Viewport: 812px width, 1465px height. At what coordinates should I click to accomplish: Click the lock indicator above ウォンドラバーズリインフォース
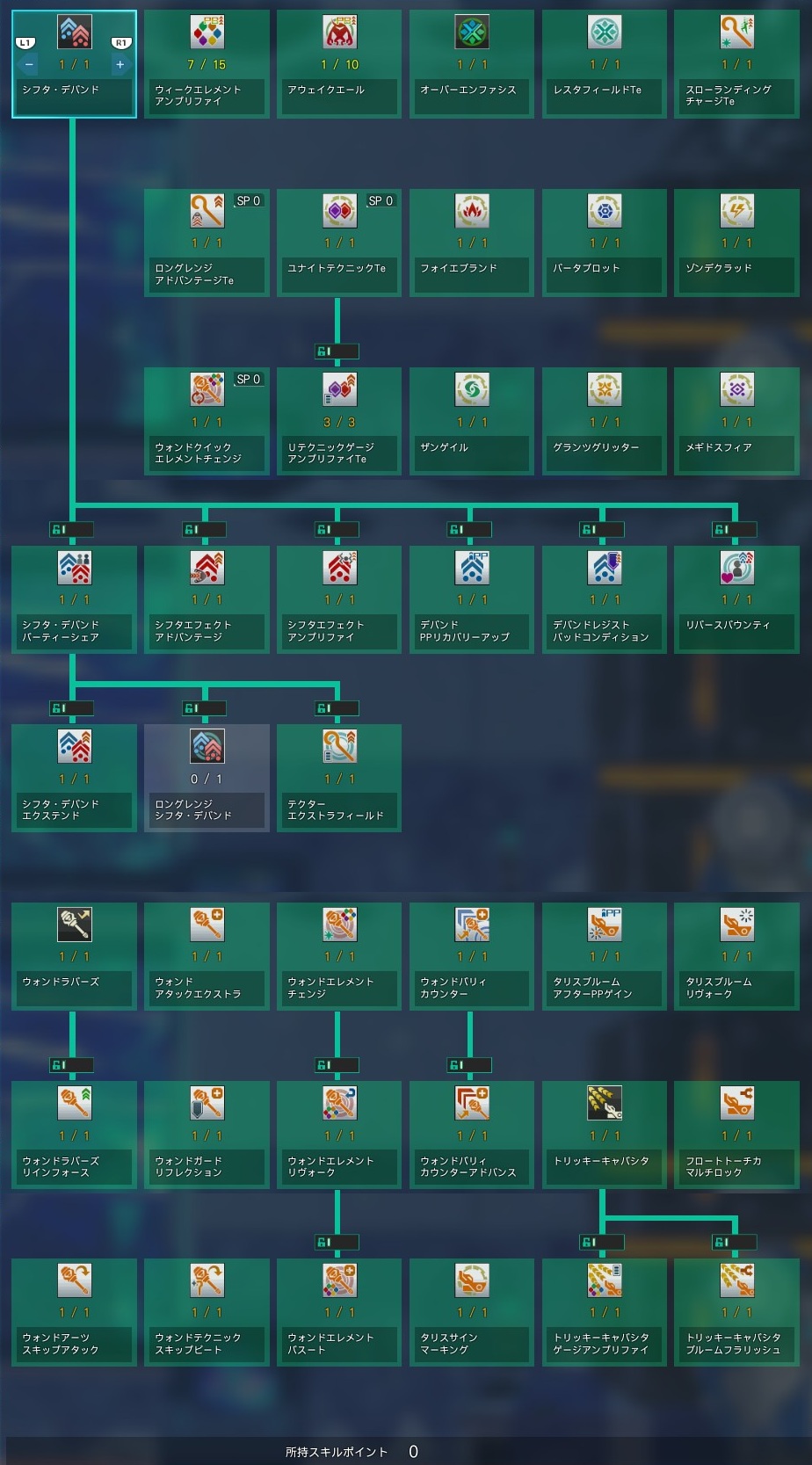point(71,1065)
